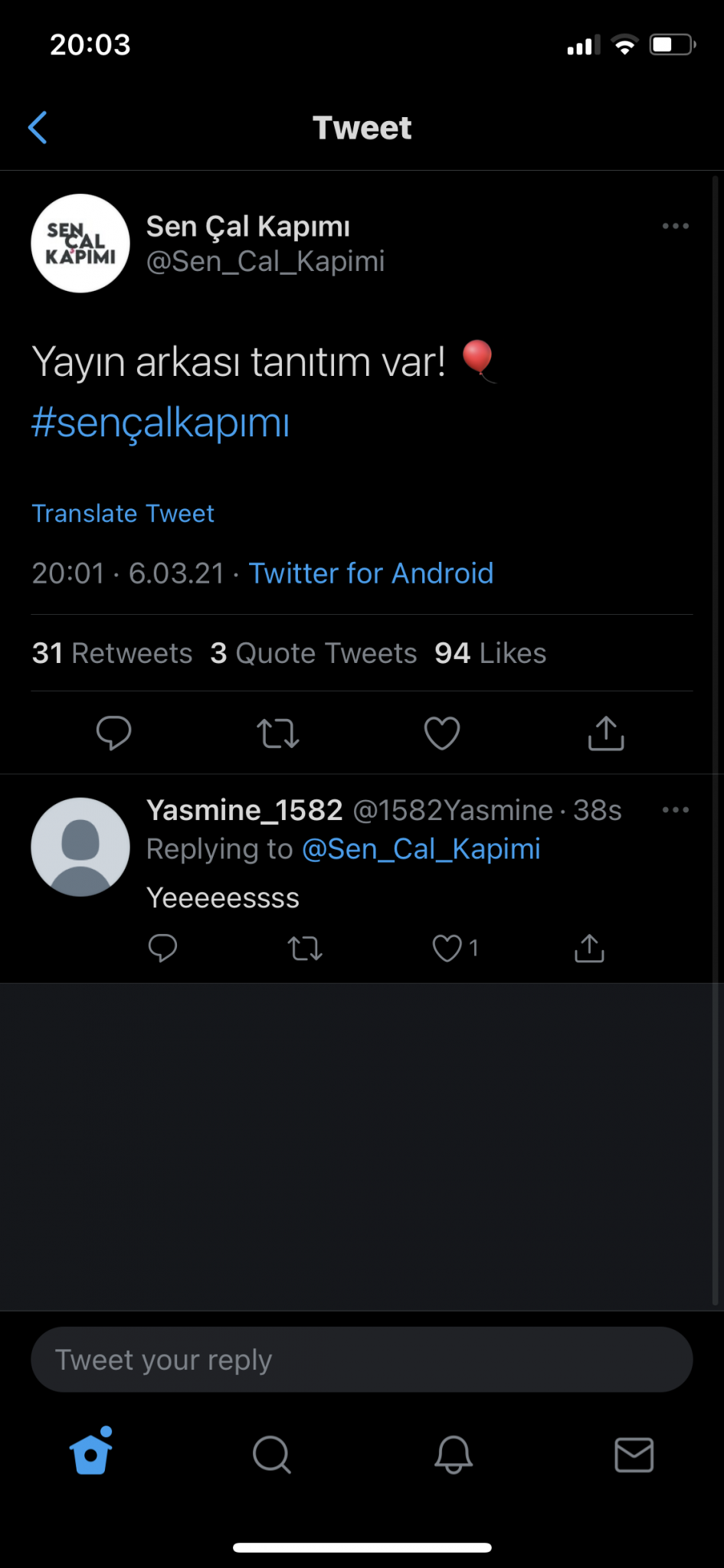Like the main tweet with heart icon
The height and width of the screenshot is (1568, 724).
tap(442, 733)
